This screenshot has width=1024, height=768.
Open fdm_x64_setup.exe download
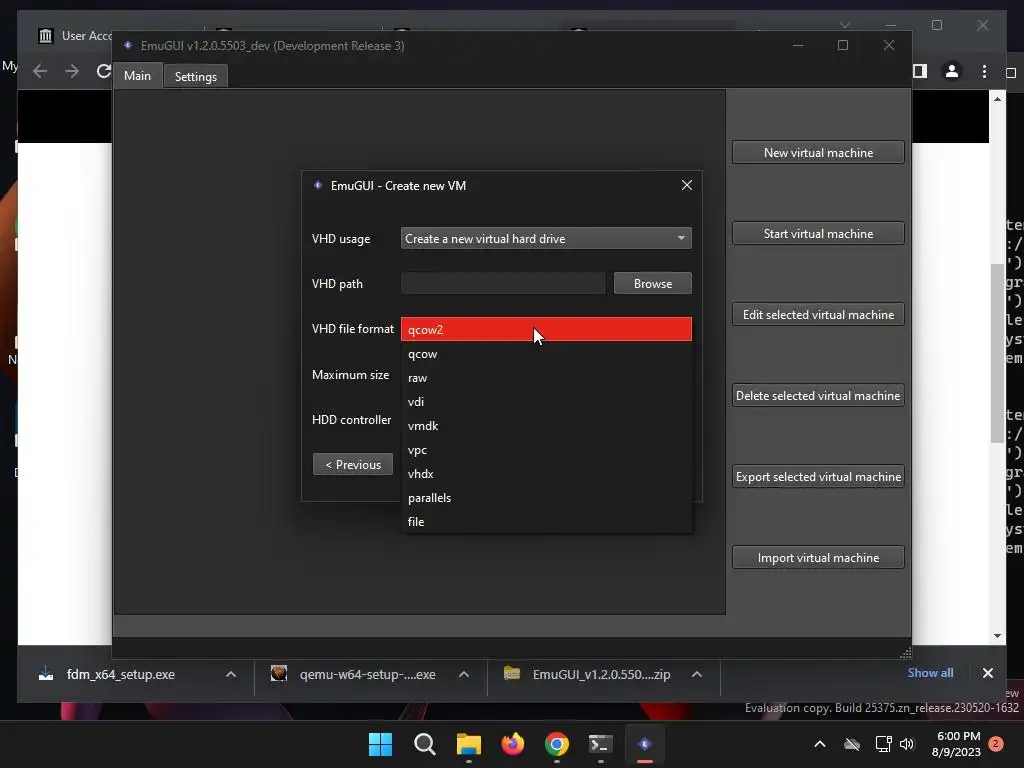tap(120, 674)
